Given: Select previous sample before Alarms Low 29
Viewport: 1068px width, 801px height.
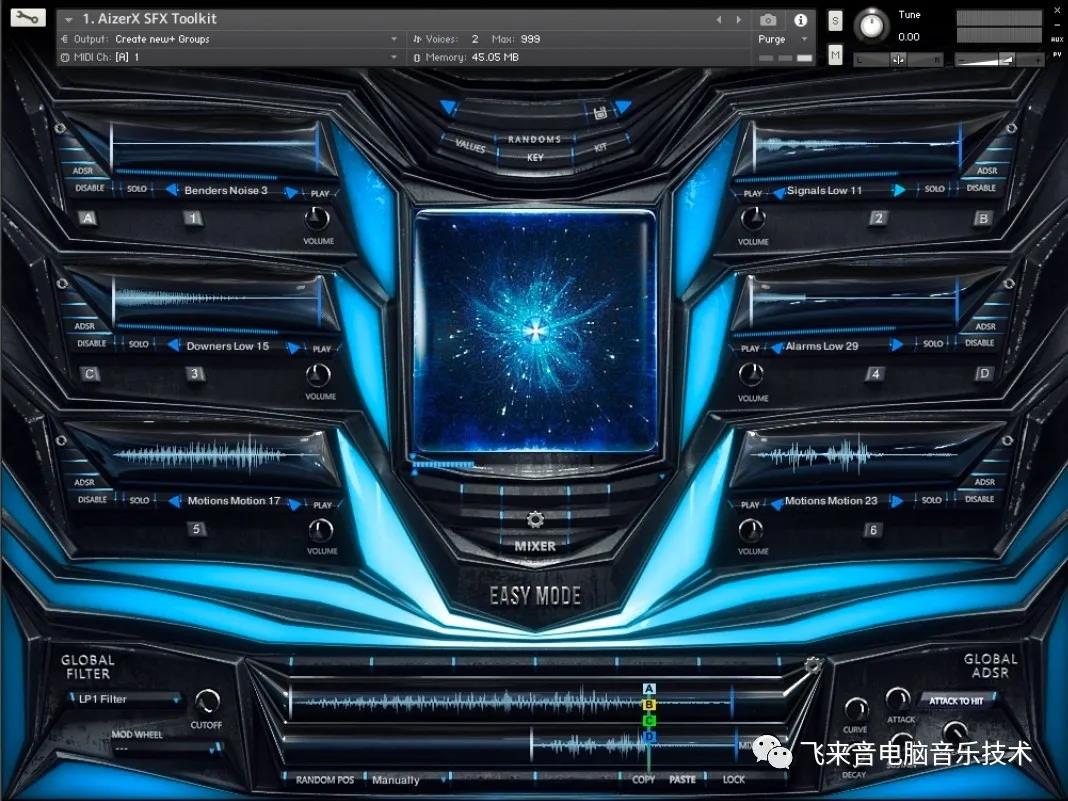Looking at the screenshot, I should (x=776, y=347).
